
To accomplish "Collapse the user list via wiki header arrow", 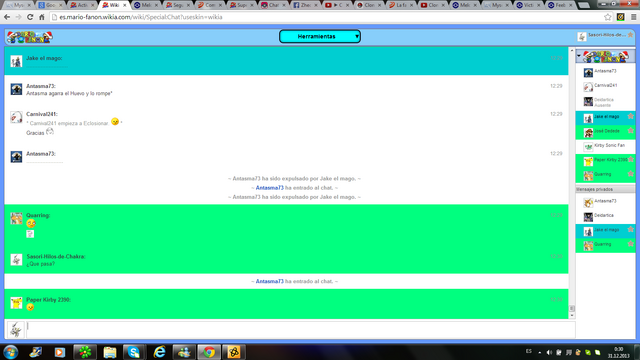I will 579,56.
